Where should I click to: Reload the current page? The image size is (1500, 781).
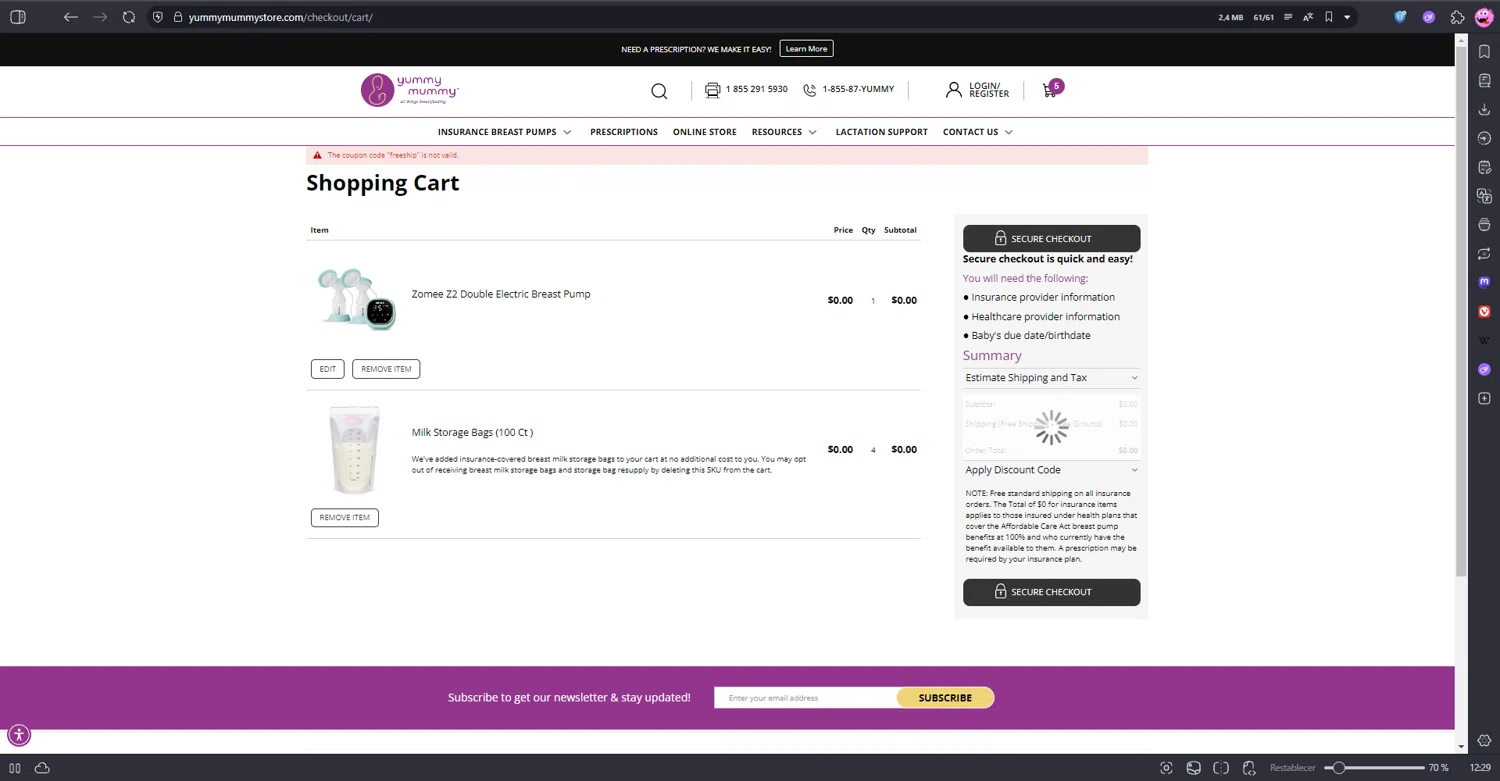pos(129,17)
